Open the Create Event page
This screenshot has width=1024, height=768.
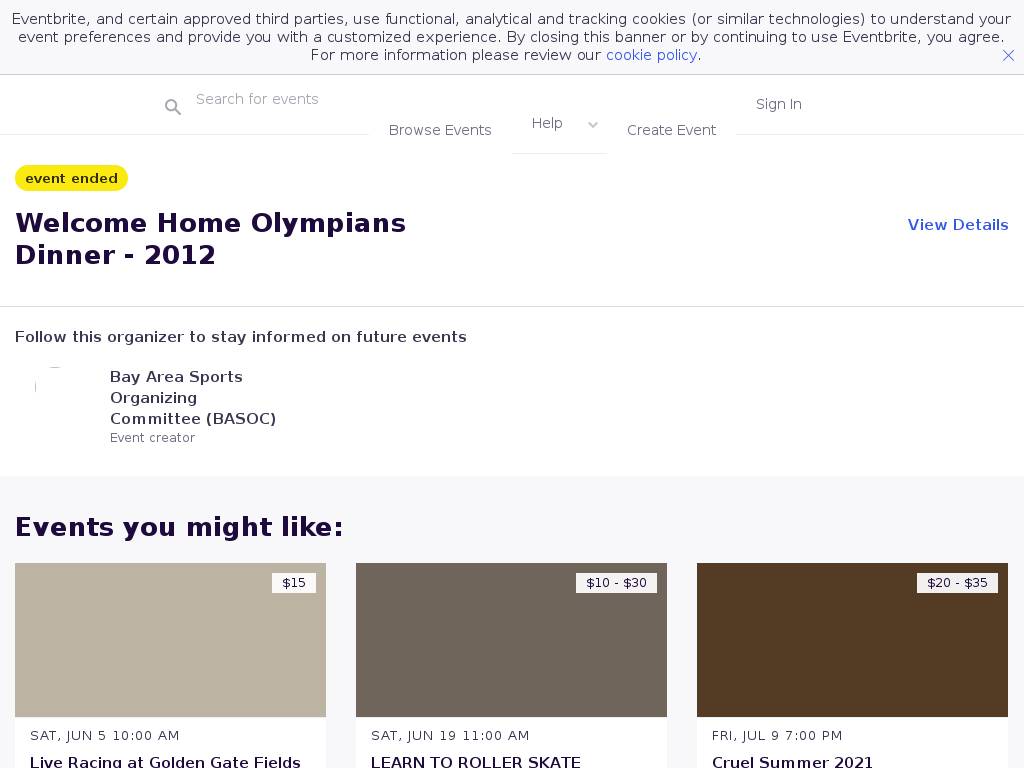(671, 130)
